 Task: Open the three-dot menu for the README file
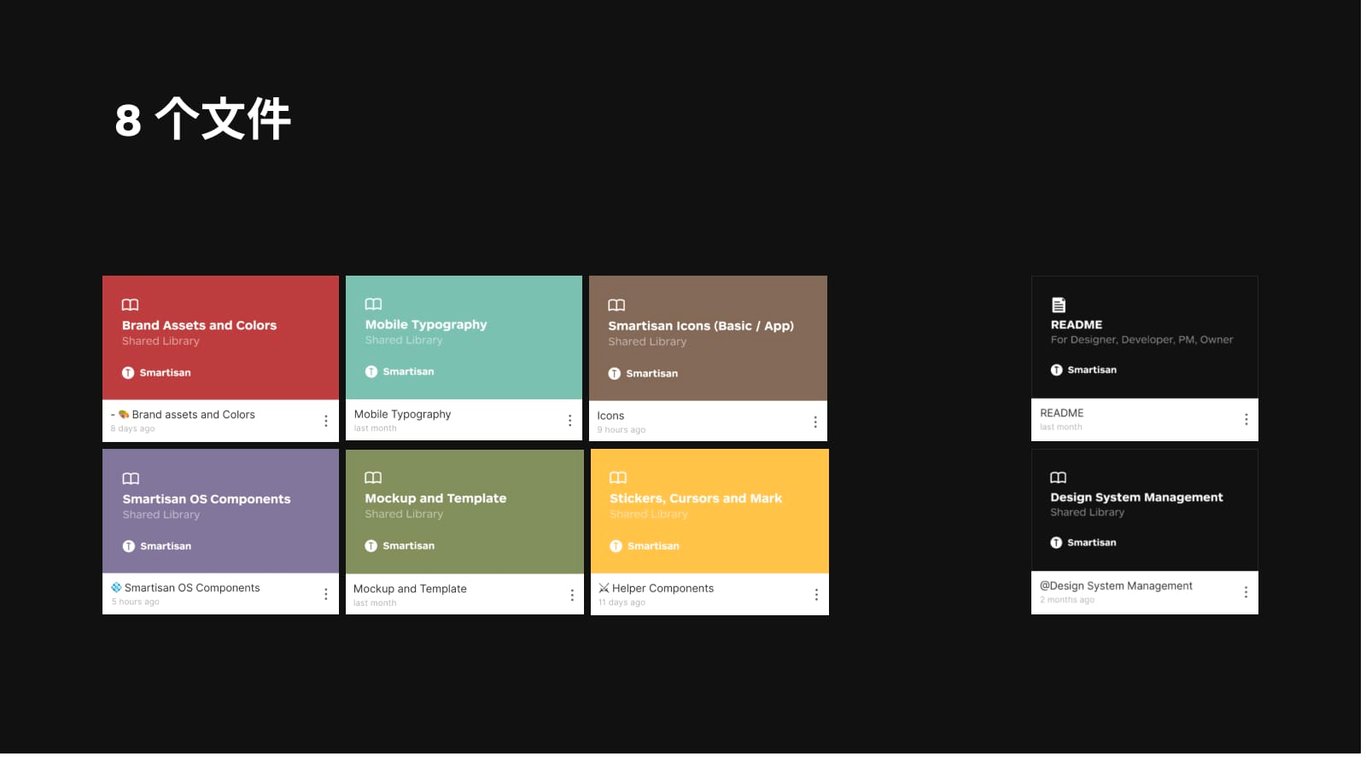(x=1246, y=420)
